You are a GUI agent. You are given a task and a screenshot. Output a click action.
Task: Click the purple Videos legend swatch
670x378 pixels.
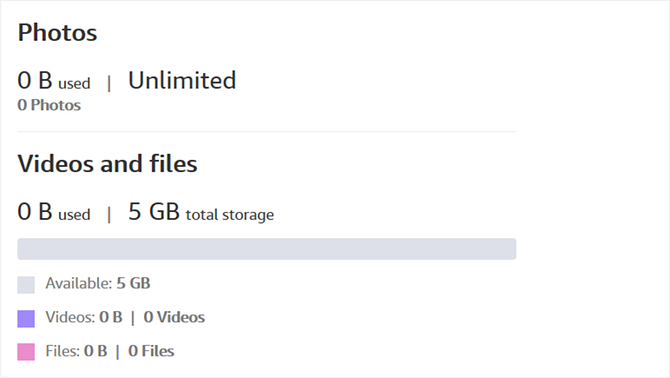click(x=26, y=319)
